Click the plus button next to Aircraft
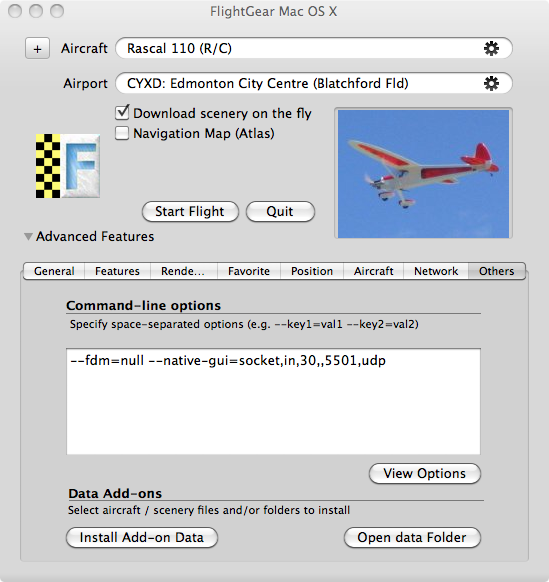549x582 pixels. click(37, 49)
